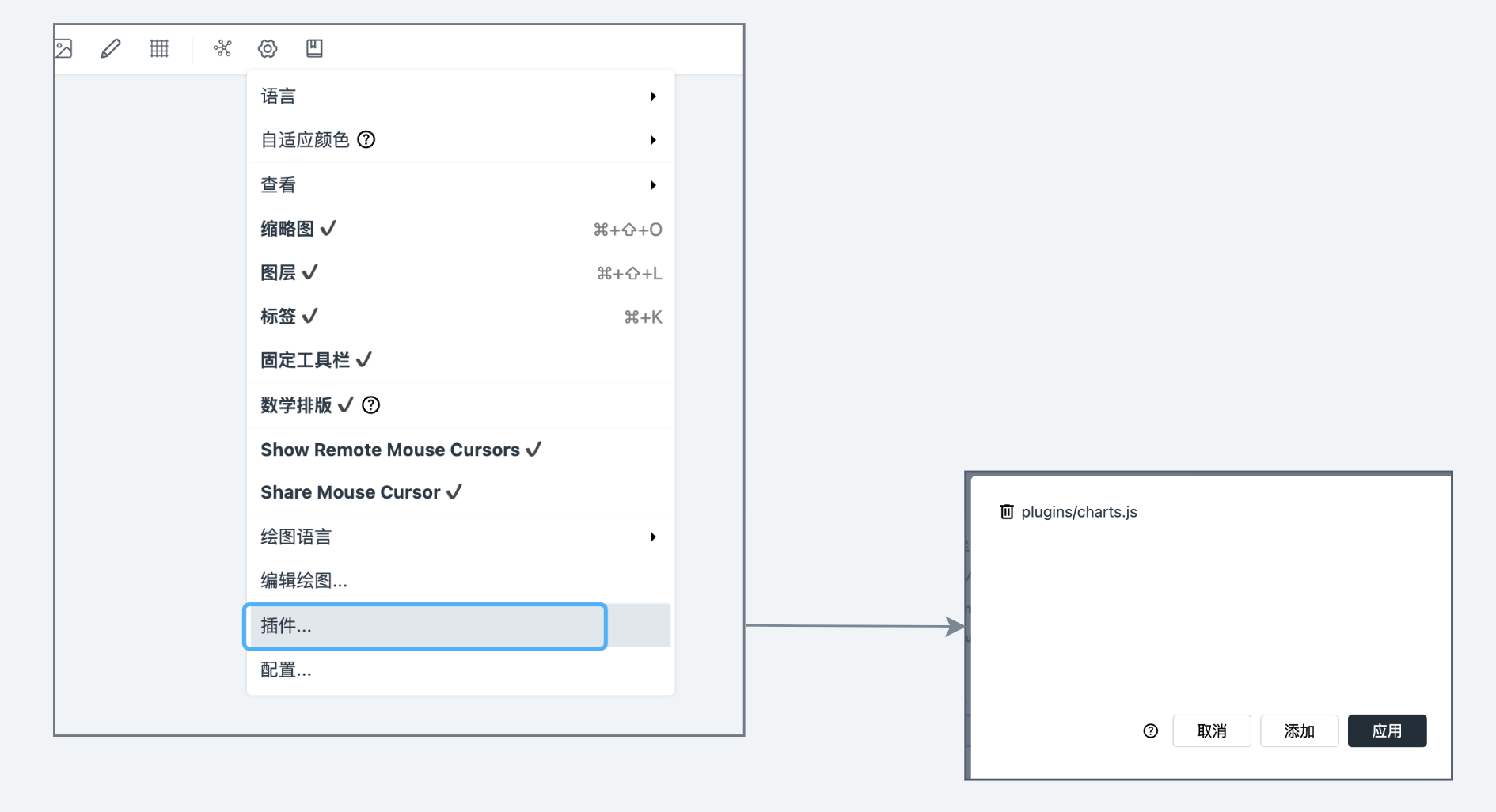The width and height of the screenshot is (1496, 812).
Task: Click the insert image icon in toolbar
Action: click(64, 49)
